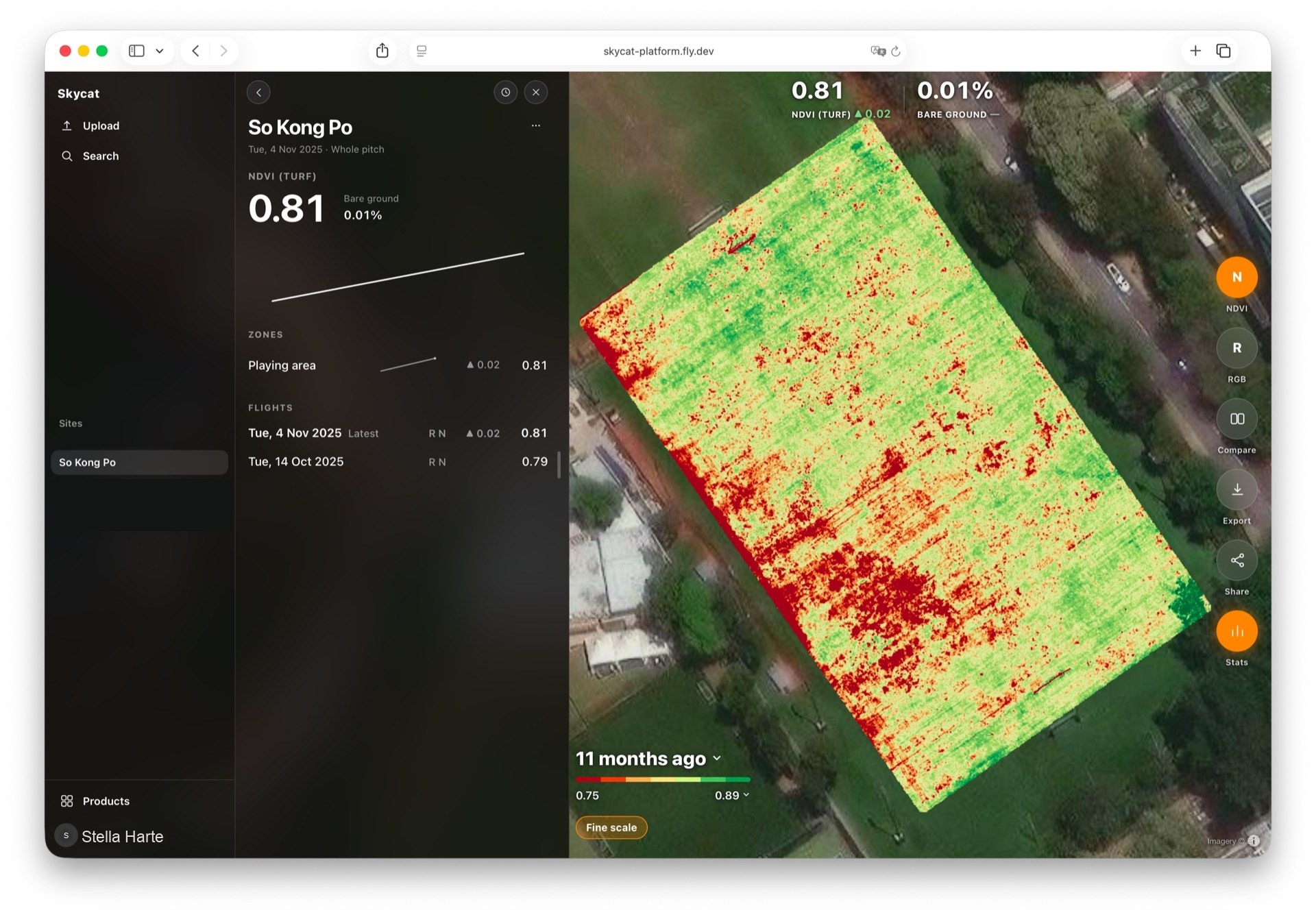This screenshot has width=1316, height=917.
Task: Click the 0.75 scale minimum value
Action: [587, 796]
